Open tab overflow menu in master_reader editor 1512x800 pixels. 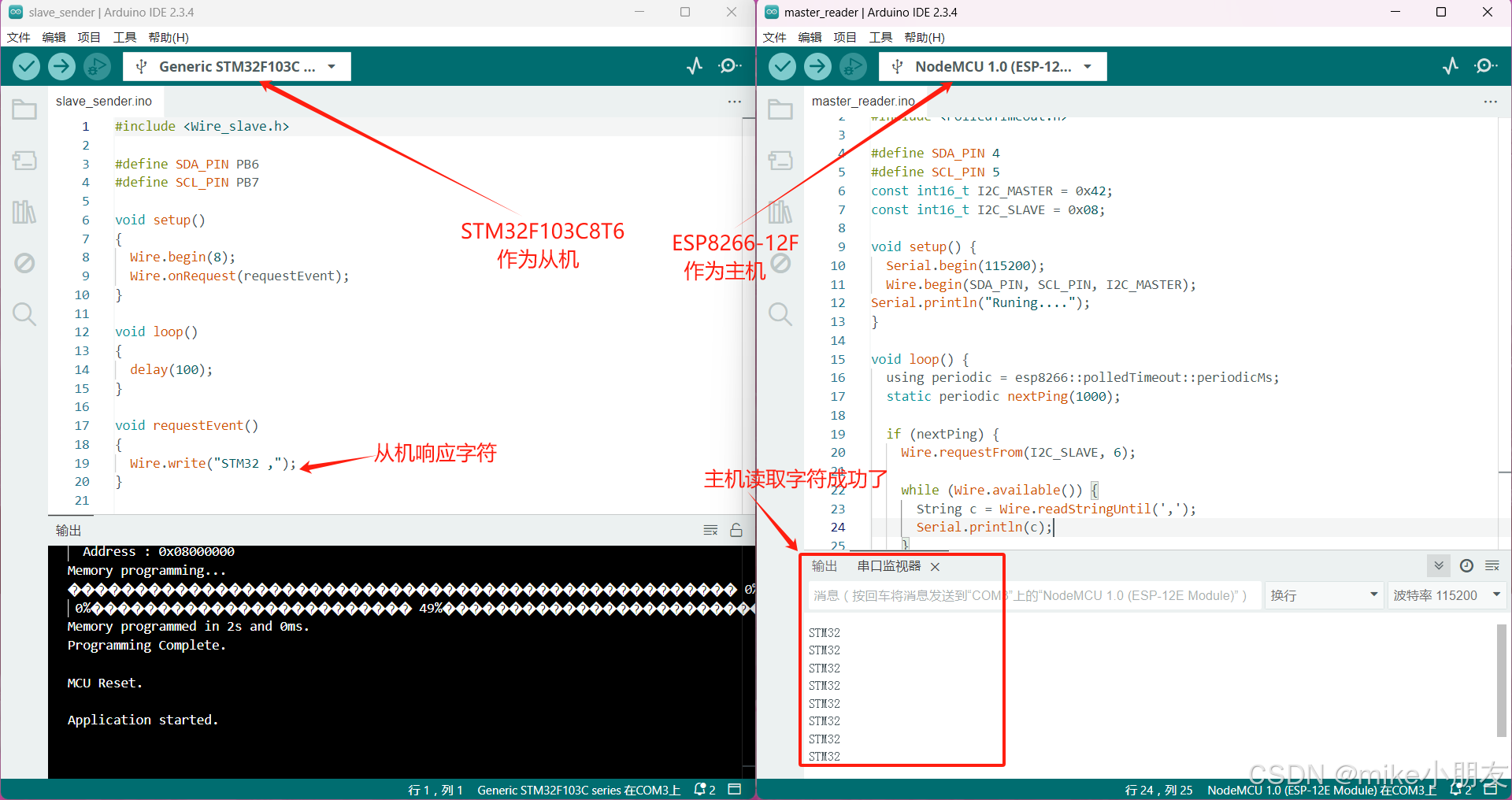point(1491,102)
